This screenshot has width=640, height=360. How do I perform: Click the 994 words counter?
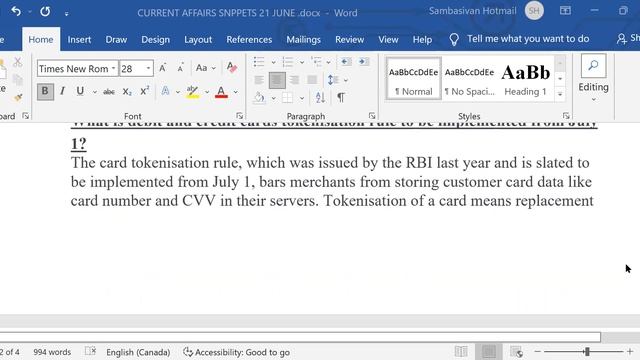(x=52, y=352)
